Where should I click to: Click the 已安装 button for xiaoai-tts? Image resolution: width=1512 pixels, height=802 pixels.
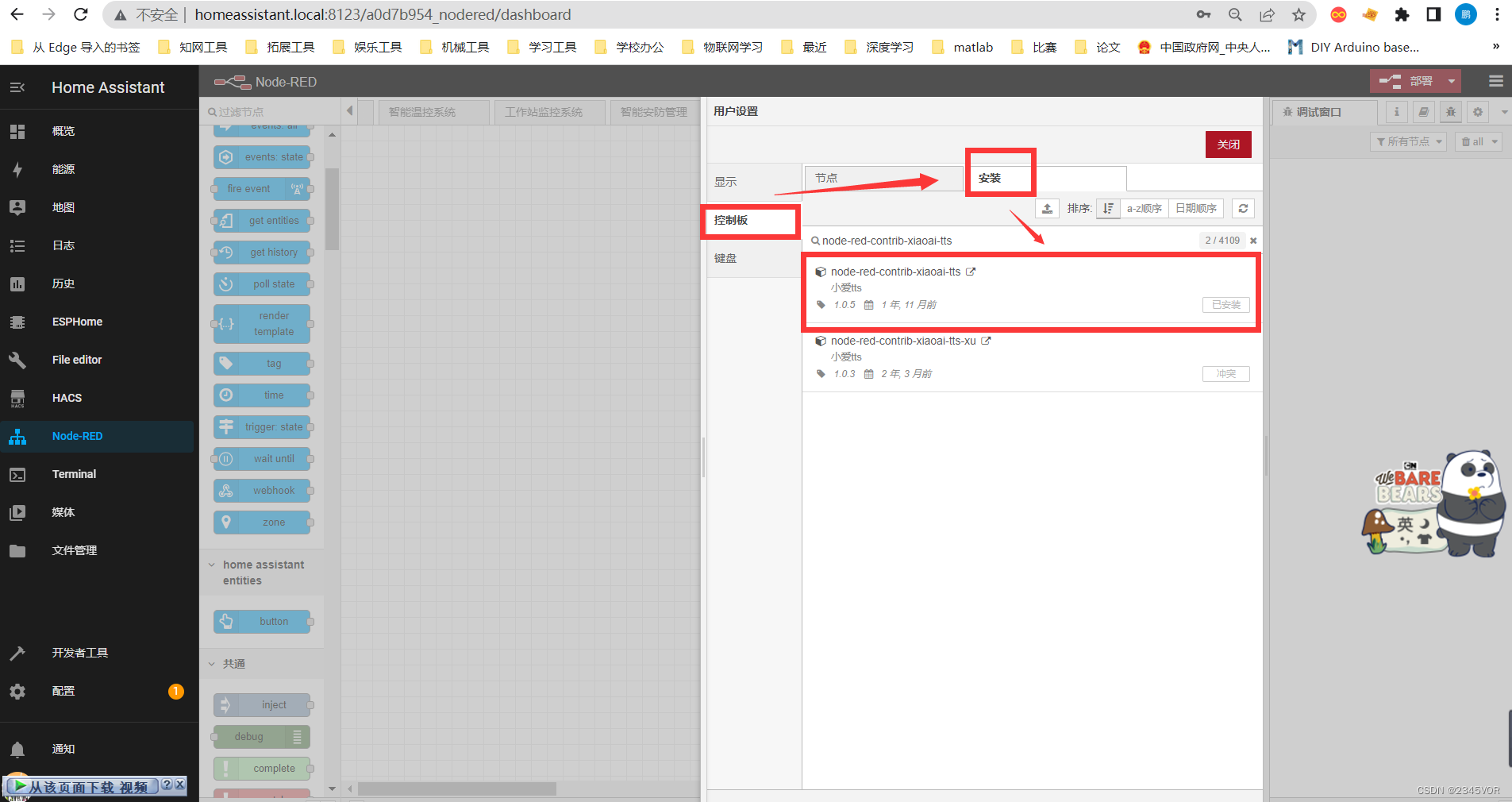pyautogui.click(x=1225, y=305)
